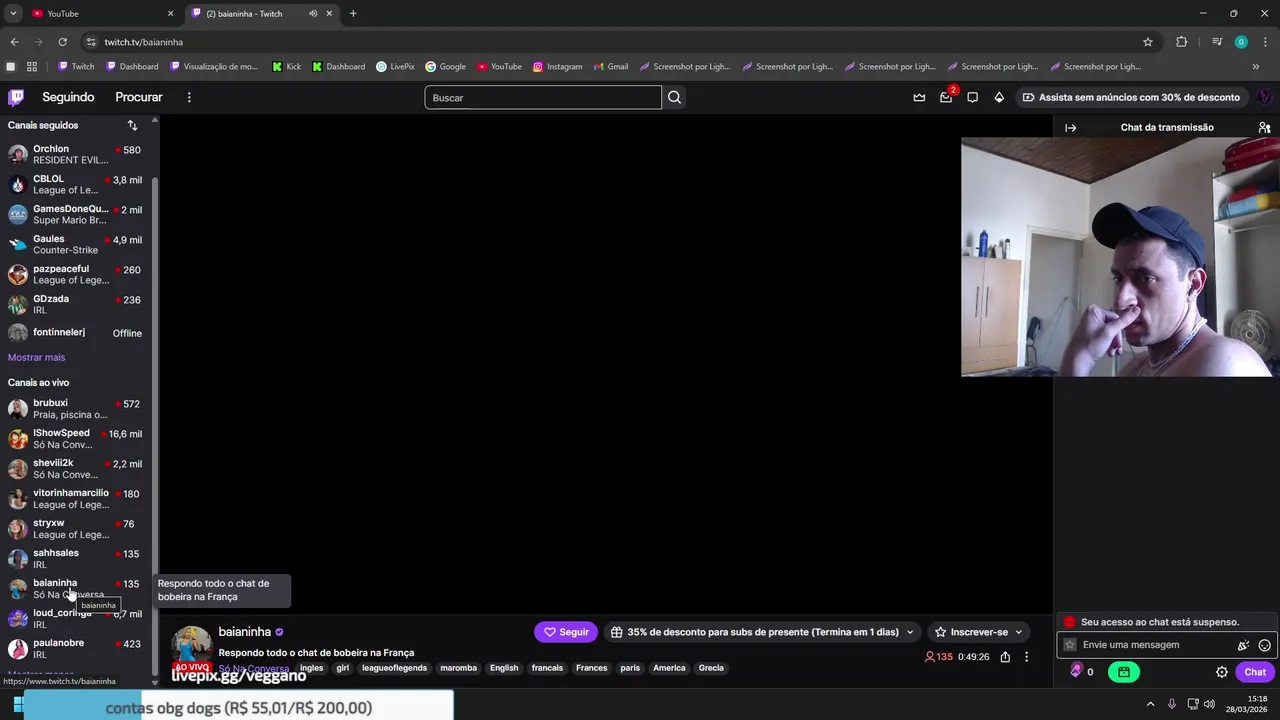
Task: Click the taskbar volume icon
Action: pyautogui.click(x=1209, y=704)
